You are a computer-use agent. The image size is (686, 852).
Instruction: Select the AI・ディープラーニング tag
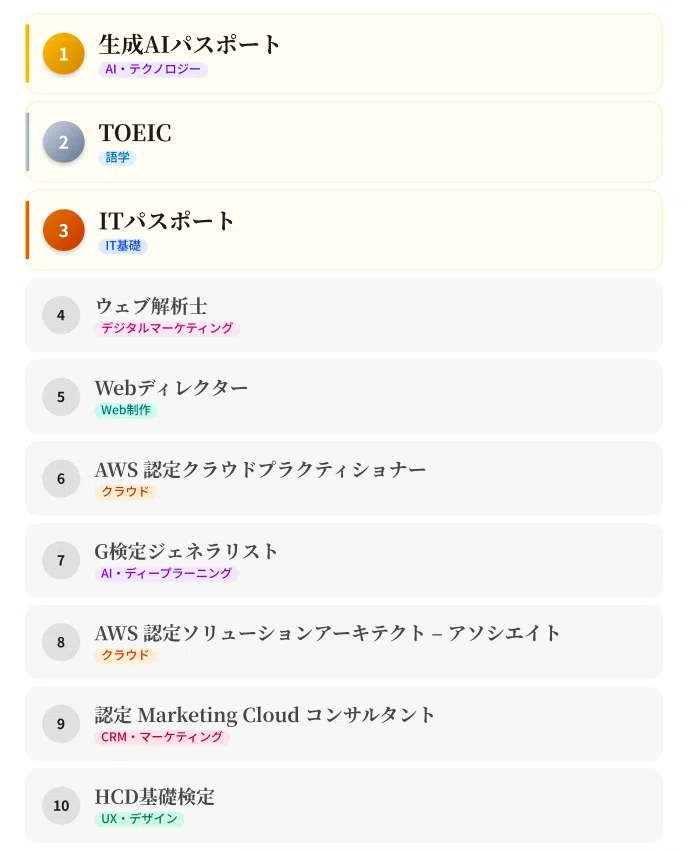(166, 573)
